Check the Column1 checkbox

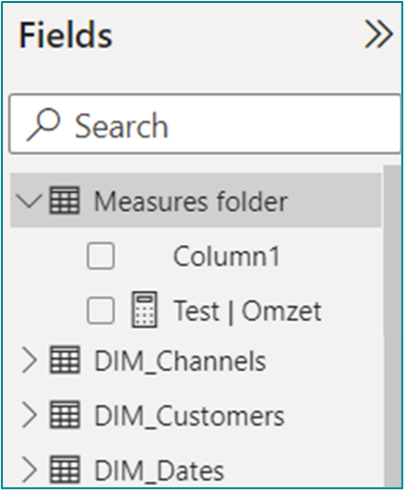pos(101,256)
